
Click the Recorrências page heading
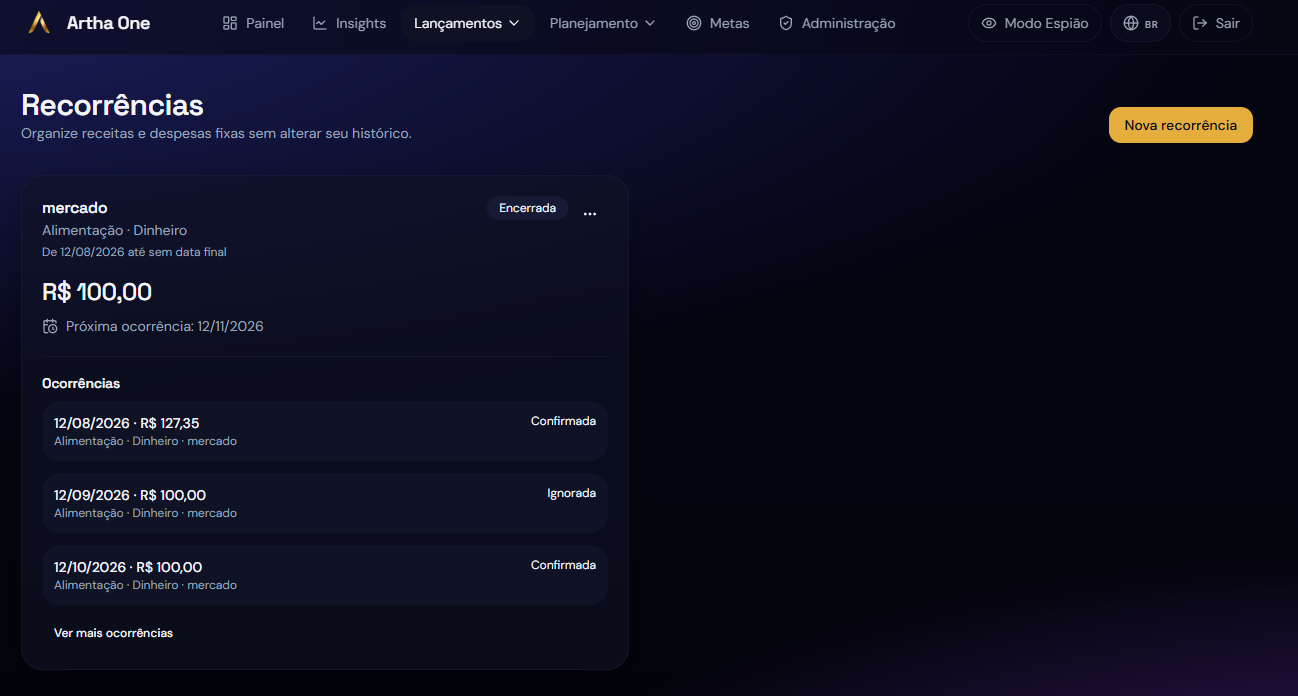click(x=112, y=105)
